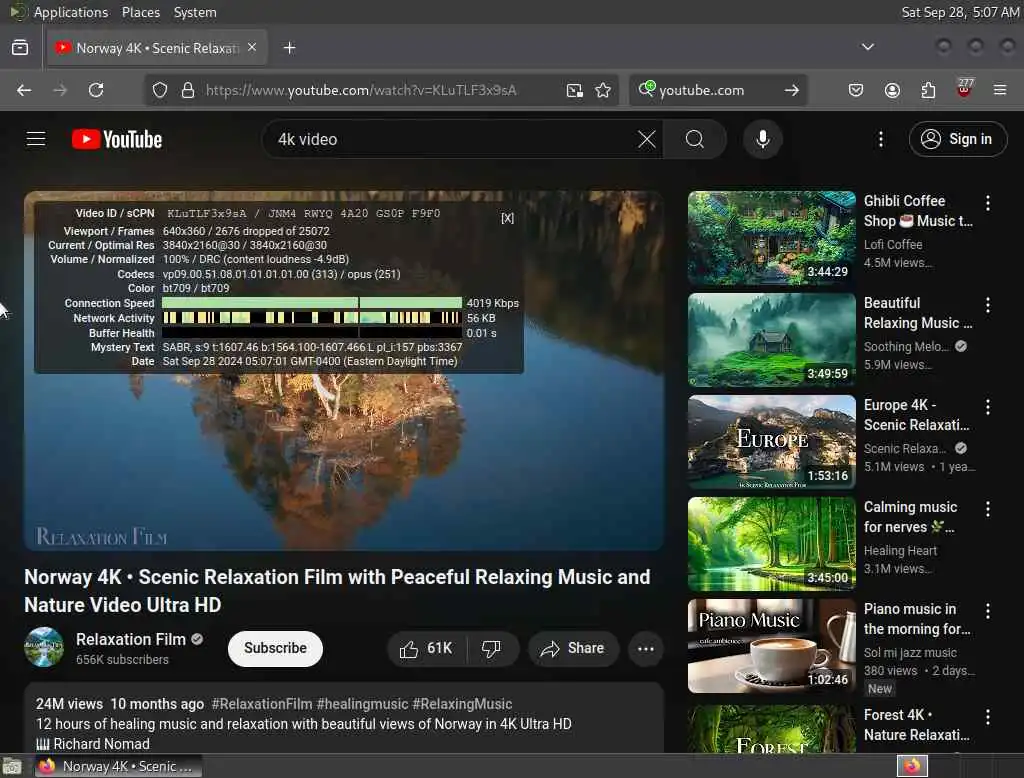
Task: Open options menu for Forest 4K video
Action: click(987, 717)
